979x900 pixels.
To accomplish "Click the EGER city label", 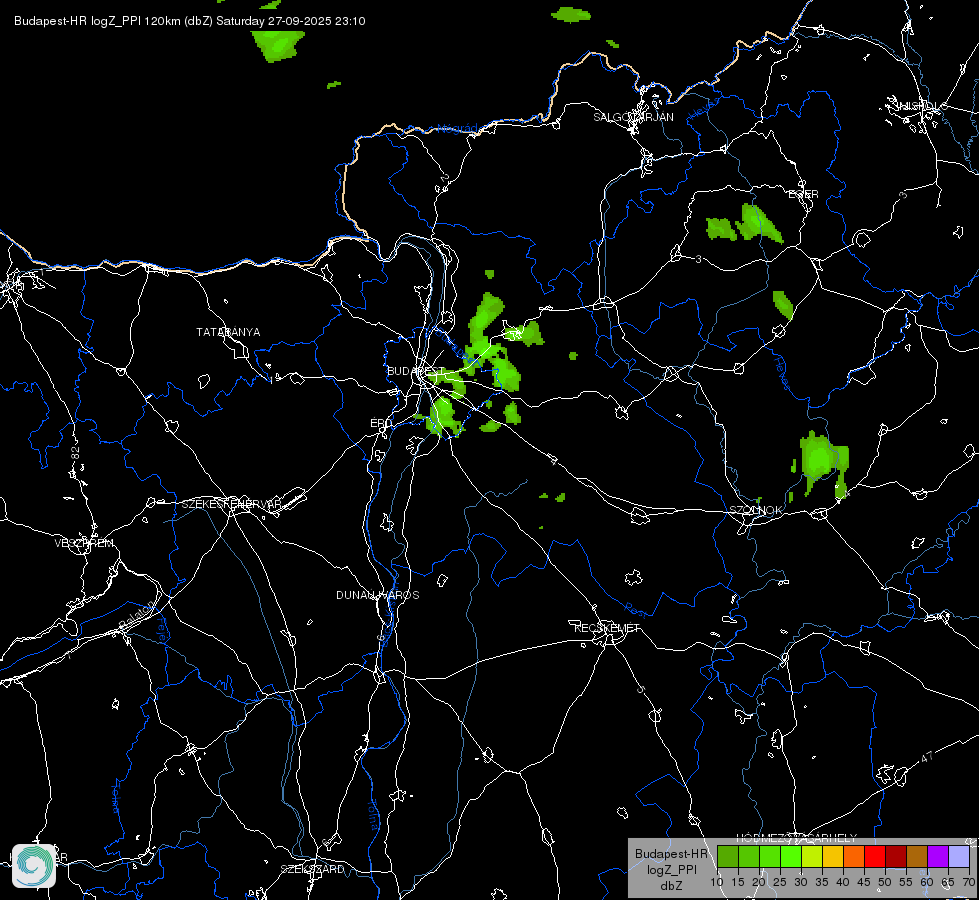I will point(803,194).
